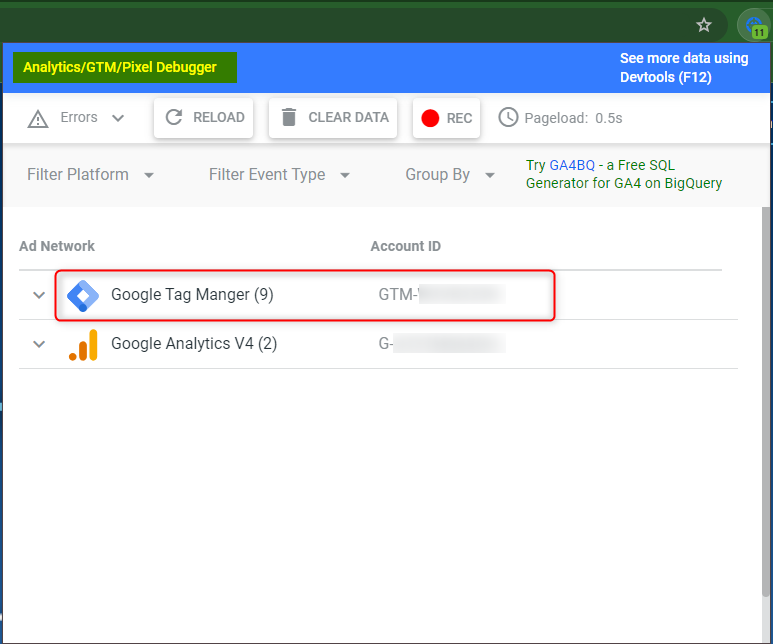The width and height of the screenshot is (773, 644).
Task: Expand the Google Tag Manger row chevron
Action: tap(39, 295)
